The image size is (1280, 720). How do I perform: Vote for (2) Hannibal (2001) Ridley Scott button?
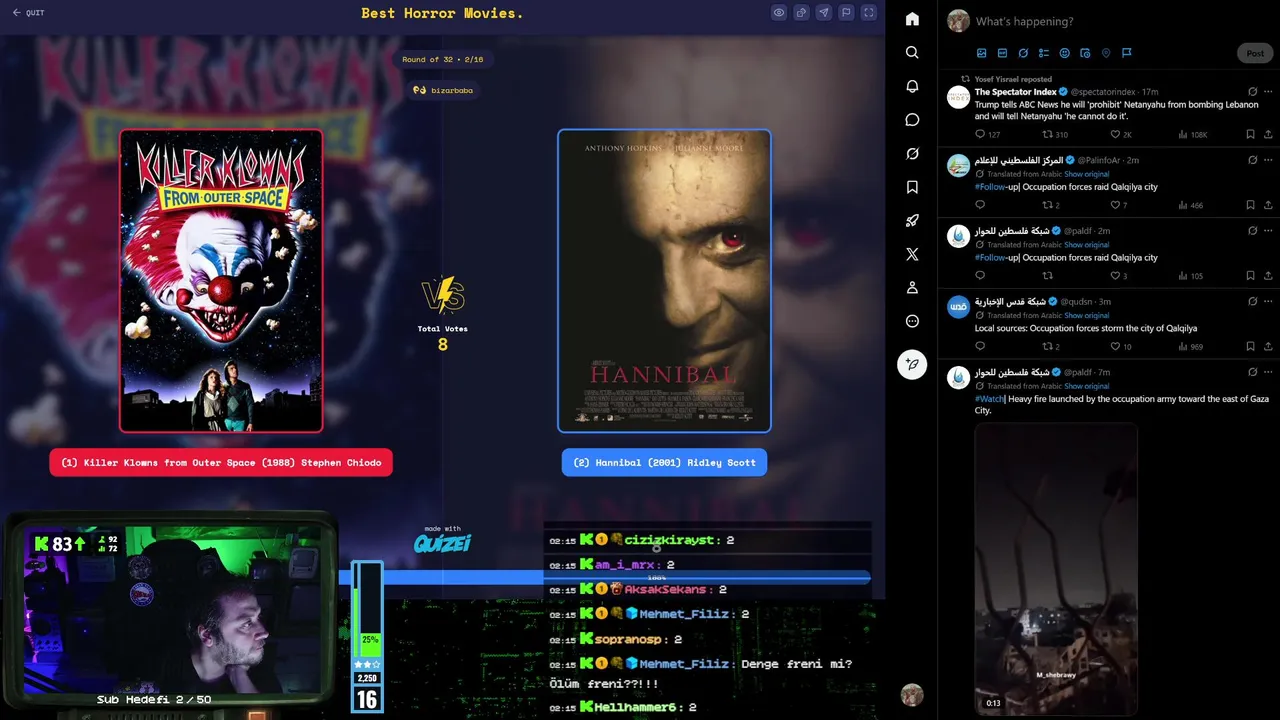[x=664, y=462]
